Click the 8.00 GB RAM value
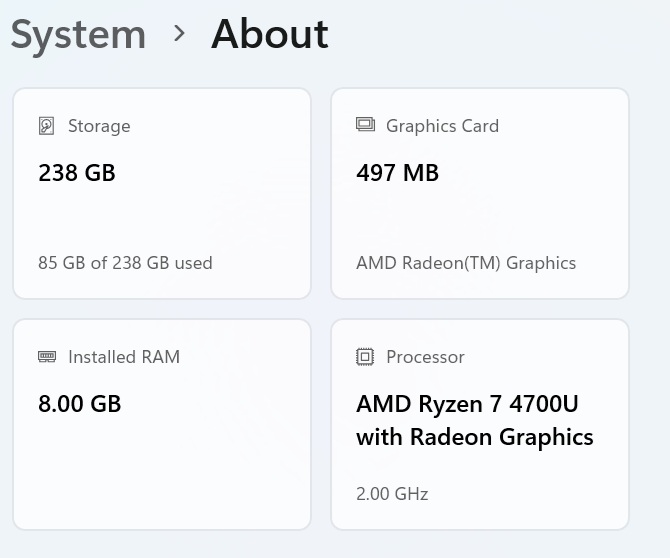The height and width of the screenshot is (558, 670). click(x=79, y=404)
